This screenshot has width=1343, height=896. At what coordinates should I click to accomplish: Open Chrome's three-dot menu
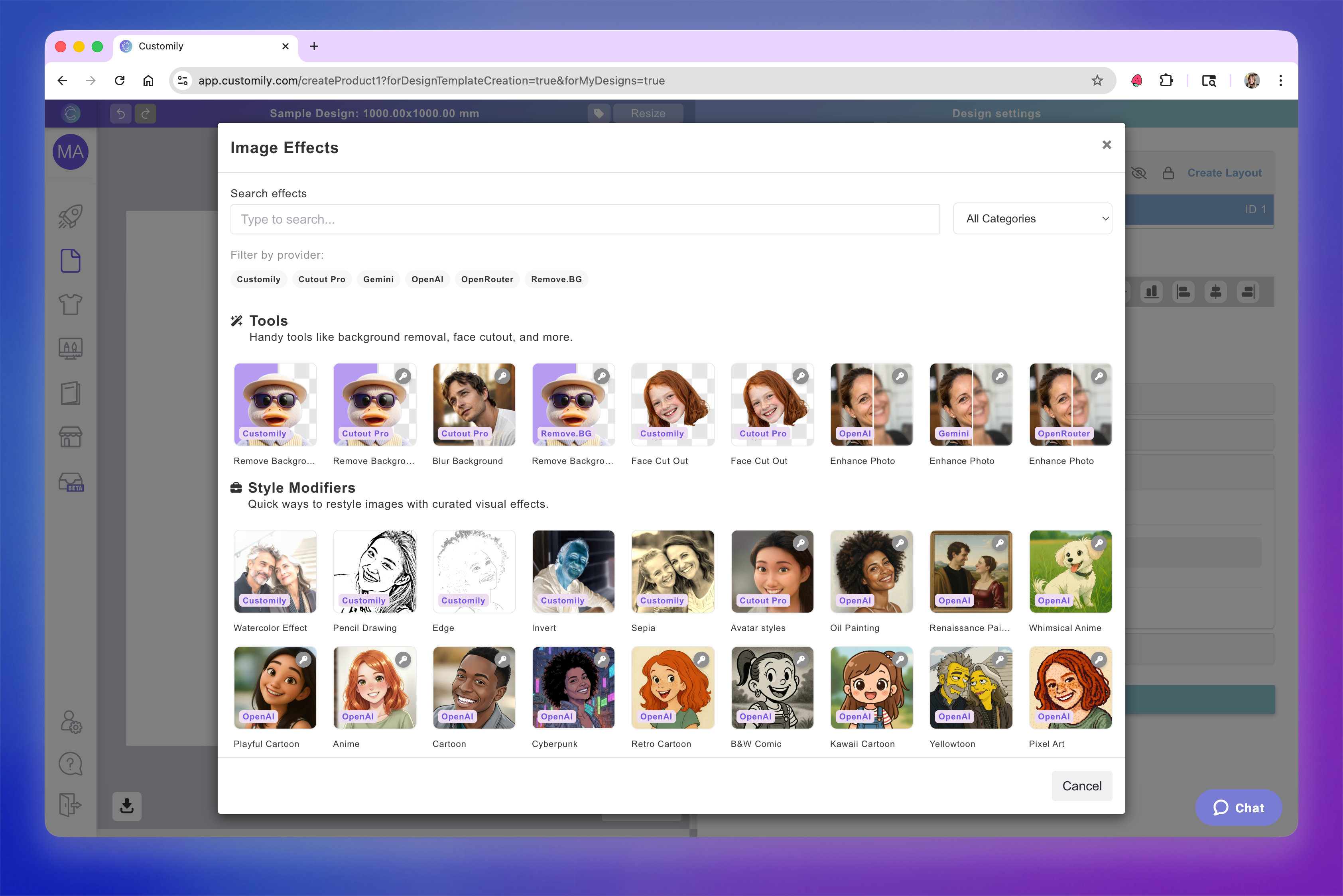1281,81
